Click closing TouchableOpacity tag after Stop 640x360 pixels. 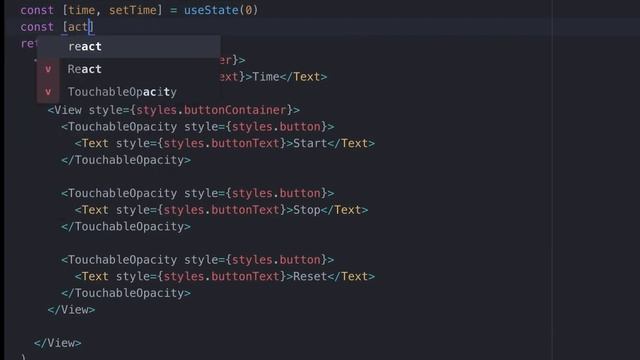pyautogui.click(x=126, y=227)
